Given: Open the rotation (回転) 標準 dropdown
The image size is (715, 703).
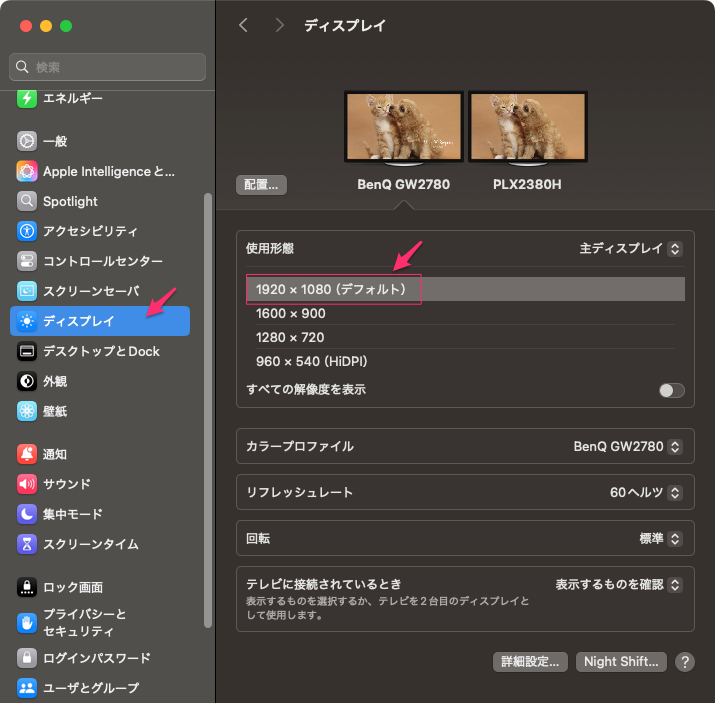Looking at the screenshot, I should pos(660,538).
